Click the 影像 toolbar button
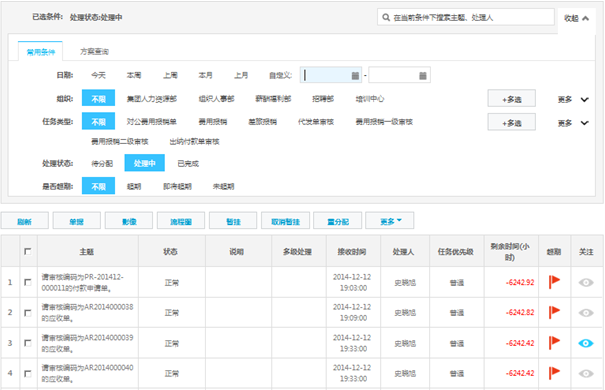605x390 pixels. click(x=129, y=221)
